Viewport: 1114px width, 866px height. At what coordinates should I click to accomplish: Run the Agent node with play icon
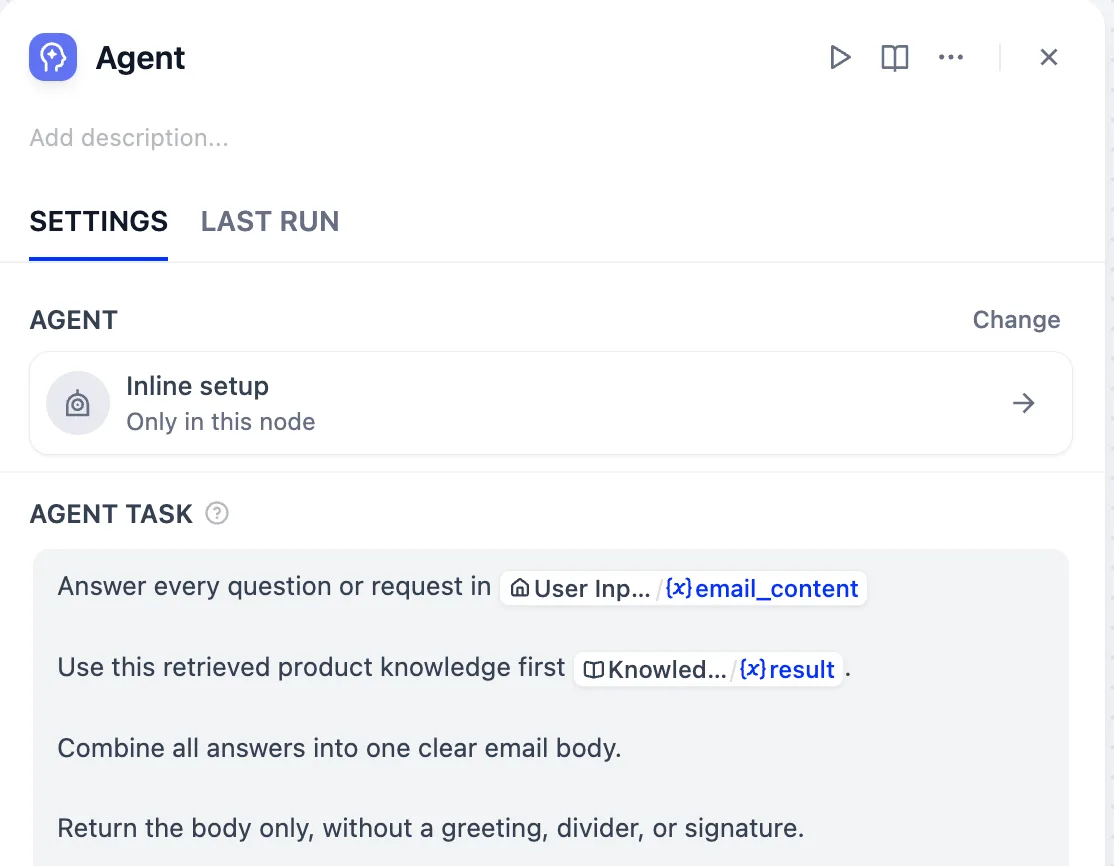point(840,58)
